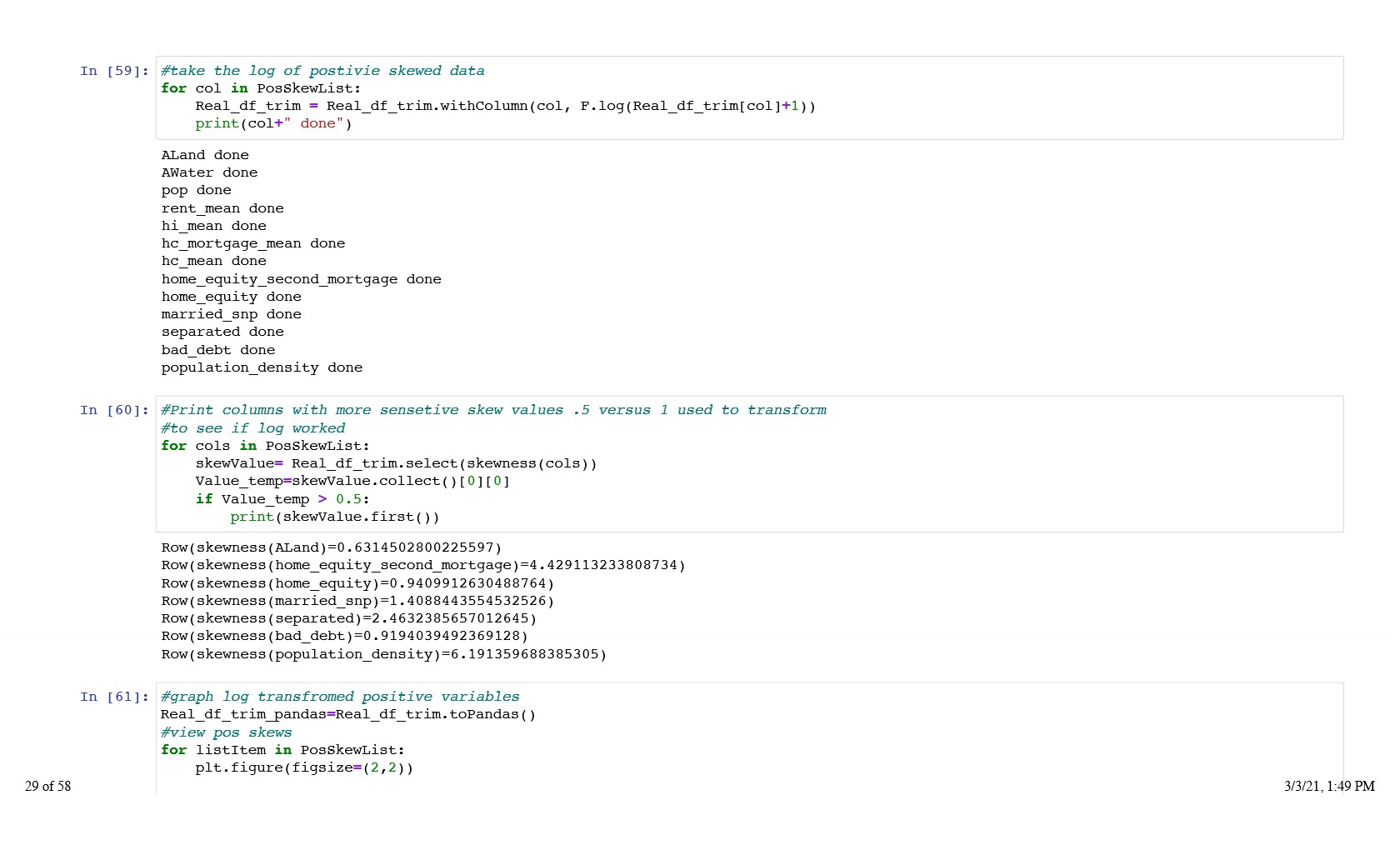Image resolution: width=1400 pixels, height=850 pixels.
Task: Click the skewness(population_density) output row
Action: pyautogui.click(x=383, y=654)
